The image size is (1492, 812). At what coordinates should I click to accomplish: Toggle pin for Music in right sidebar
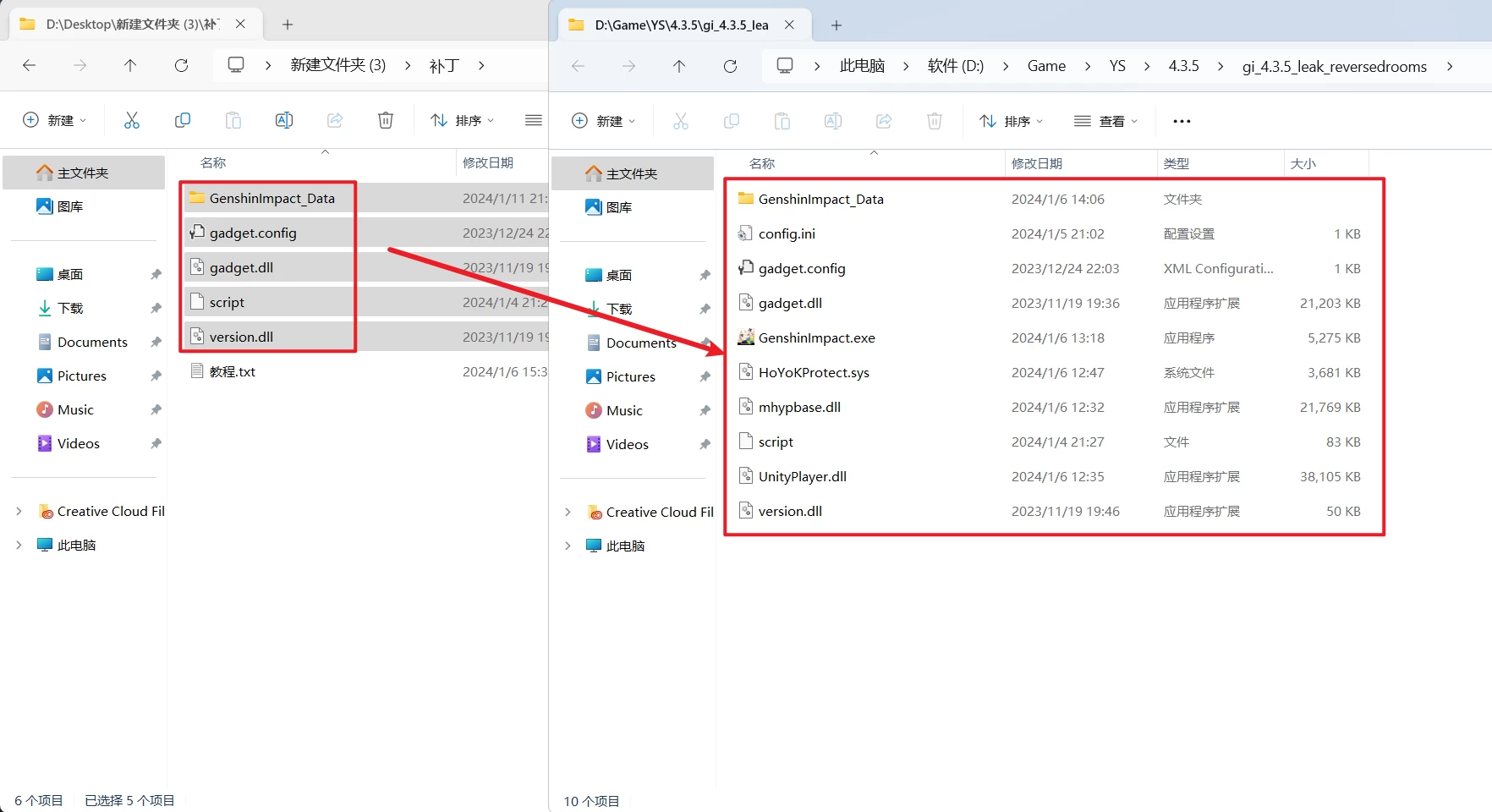705,411
